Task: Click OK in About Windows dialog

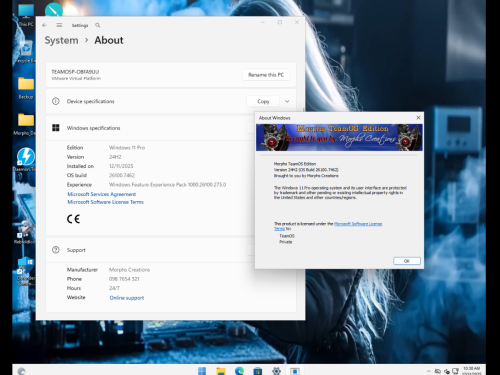Action: [407, 261]
